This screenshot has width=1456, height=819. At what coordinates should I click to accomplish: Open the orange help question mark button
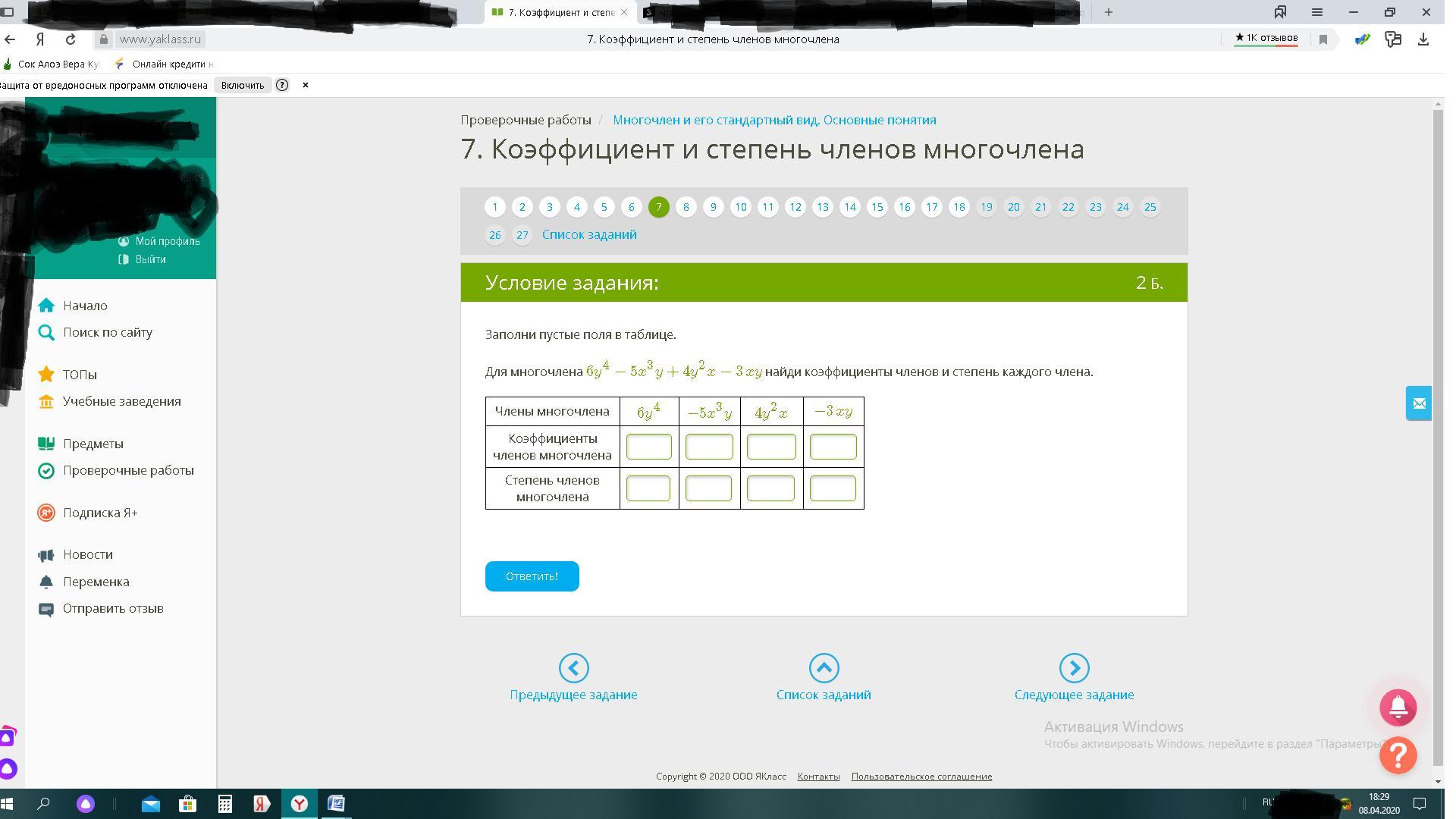[x=1398, y=755]
